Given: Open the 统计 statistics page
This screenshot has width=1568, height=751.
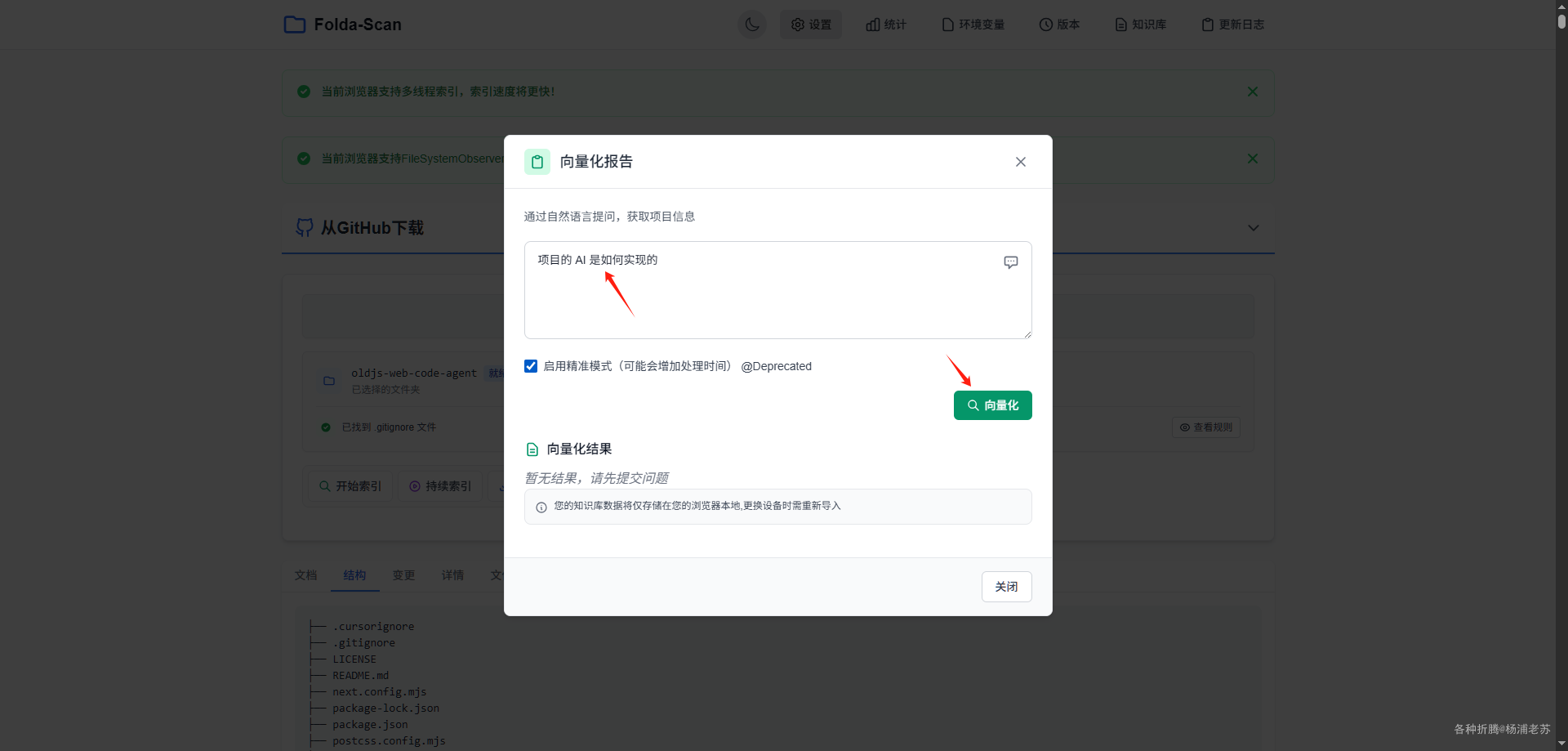Looking at the screenshot, I should pos(886,25).
